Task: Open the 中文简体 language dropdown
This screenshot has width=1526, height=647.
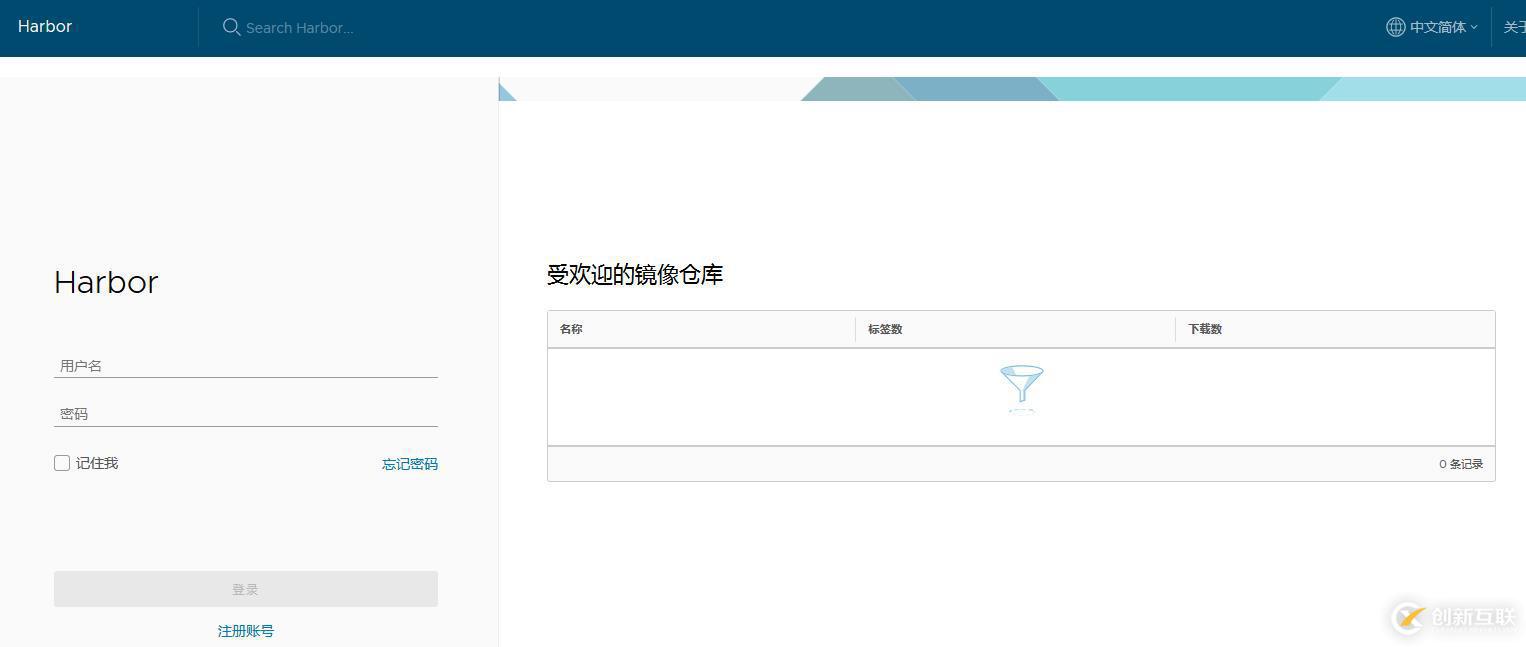Action: pyautogui.click(x=1443, y=27)
